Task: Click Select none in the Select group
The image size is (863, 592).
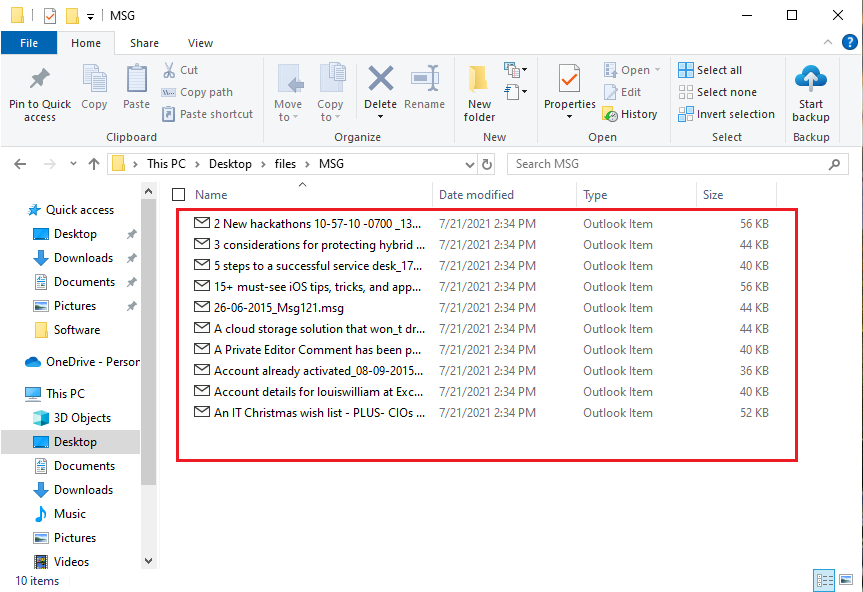Action: (x=718, y=91)
